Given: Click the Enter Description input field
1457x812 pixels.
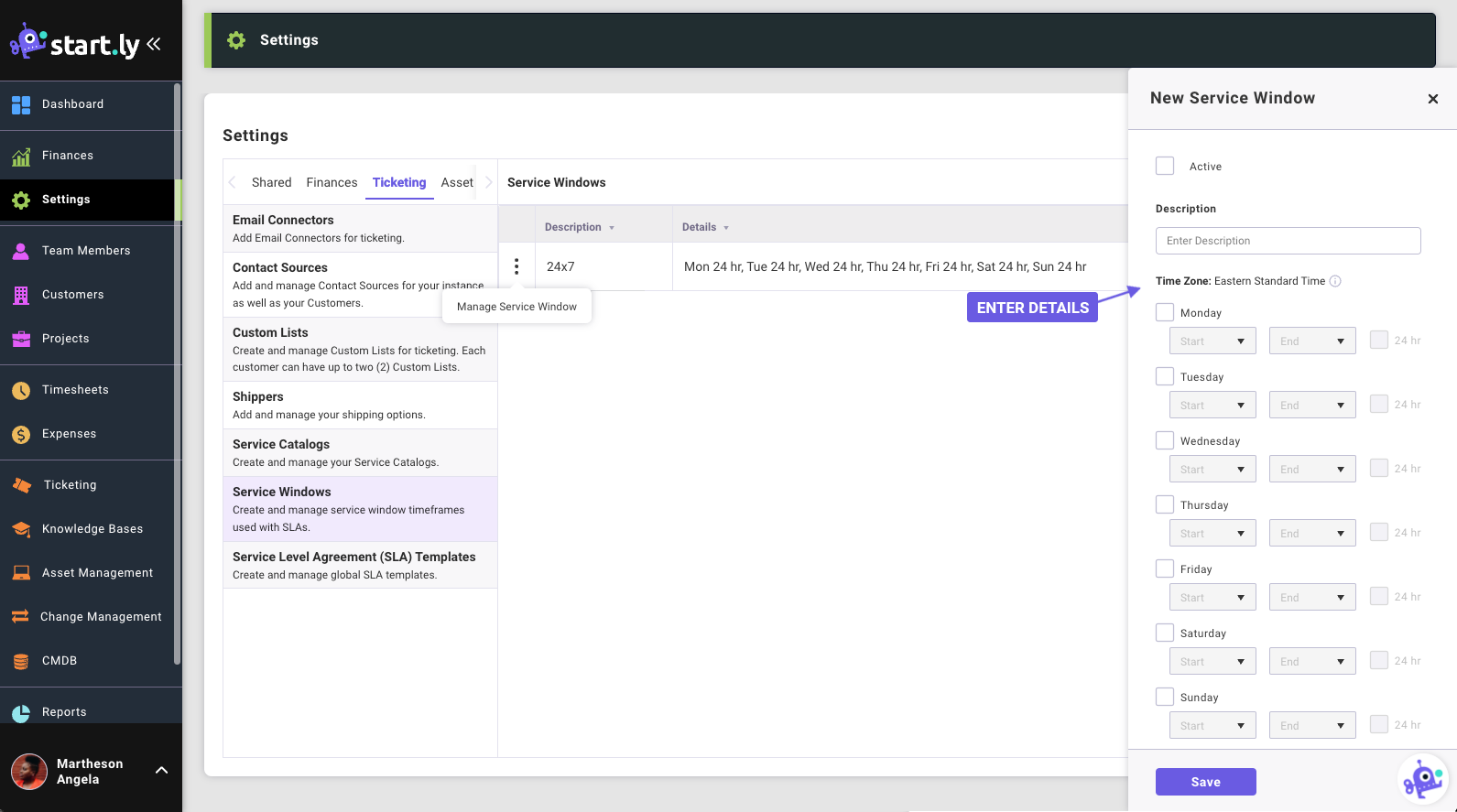Looking at the screenshot, I should 1288,241.
